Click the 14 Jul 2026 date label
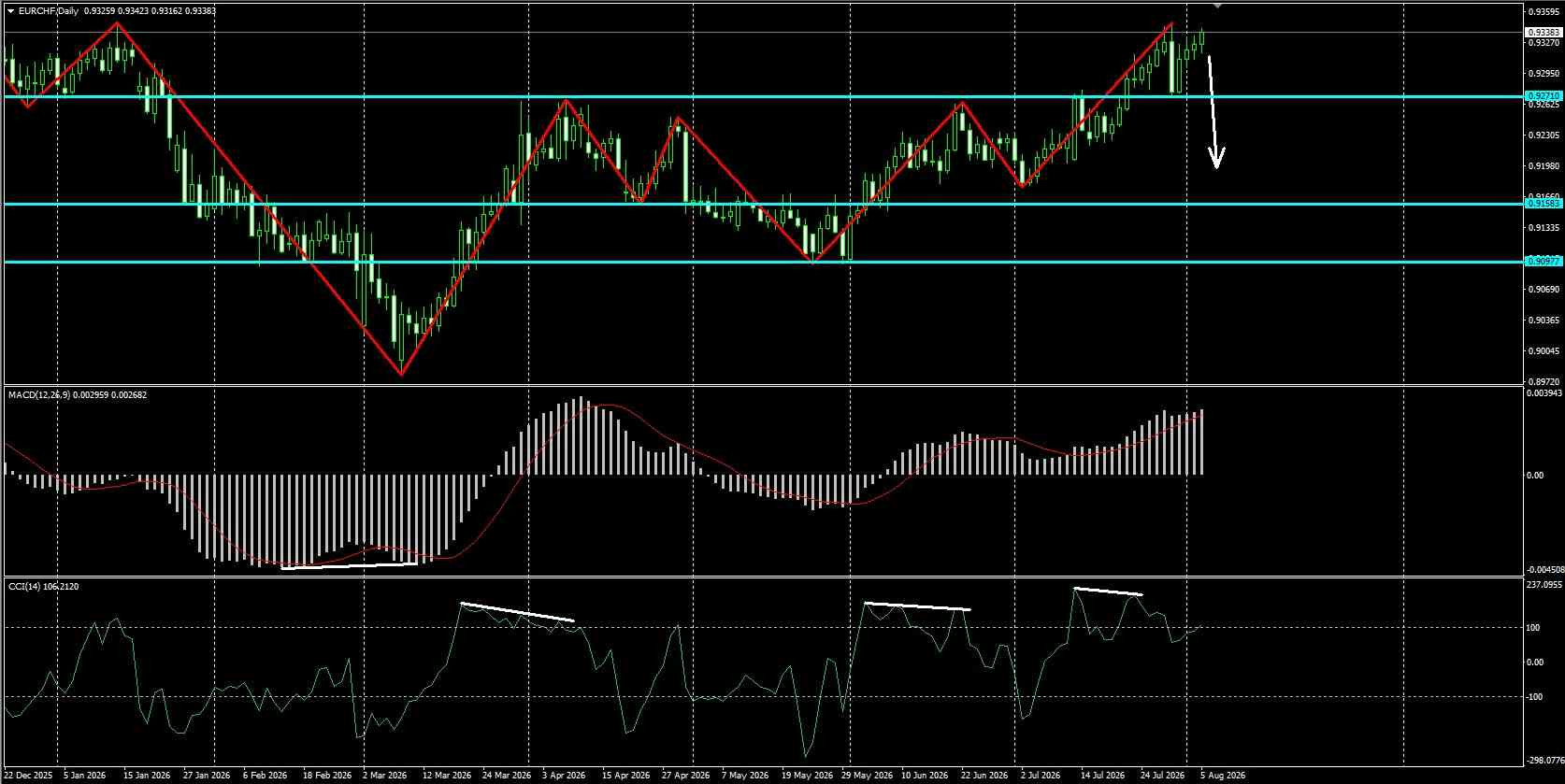This screenshot has height=784, width=1565. point(1102,776)
